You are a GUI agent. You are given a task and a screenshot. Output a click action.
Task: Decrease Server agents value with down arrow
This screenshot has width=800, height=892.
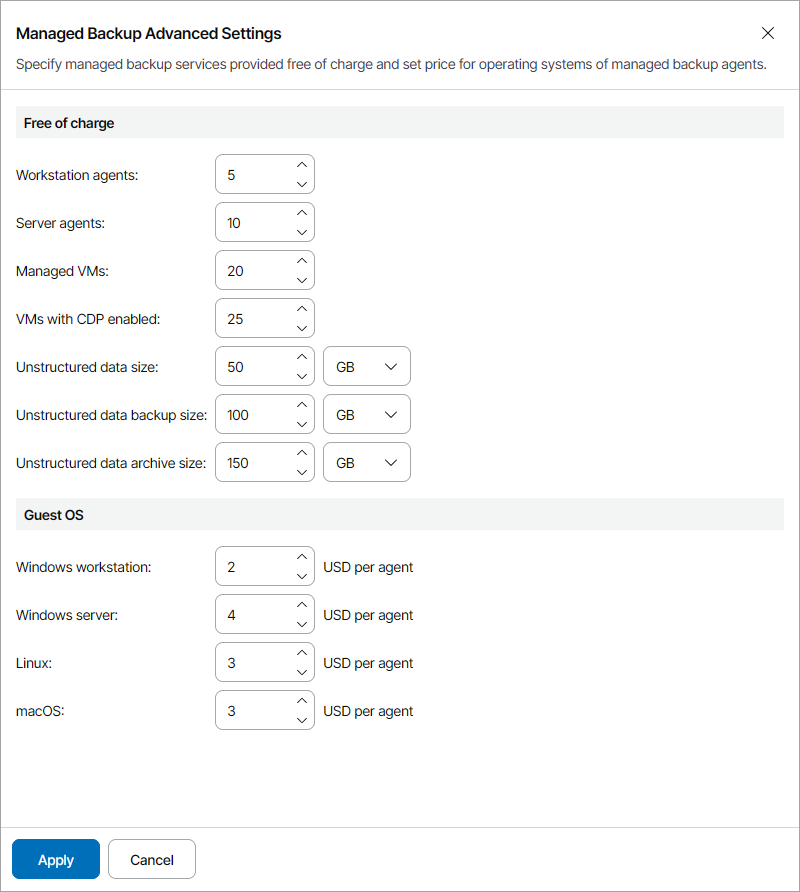tap(302, 232)
